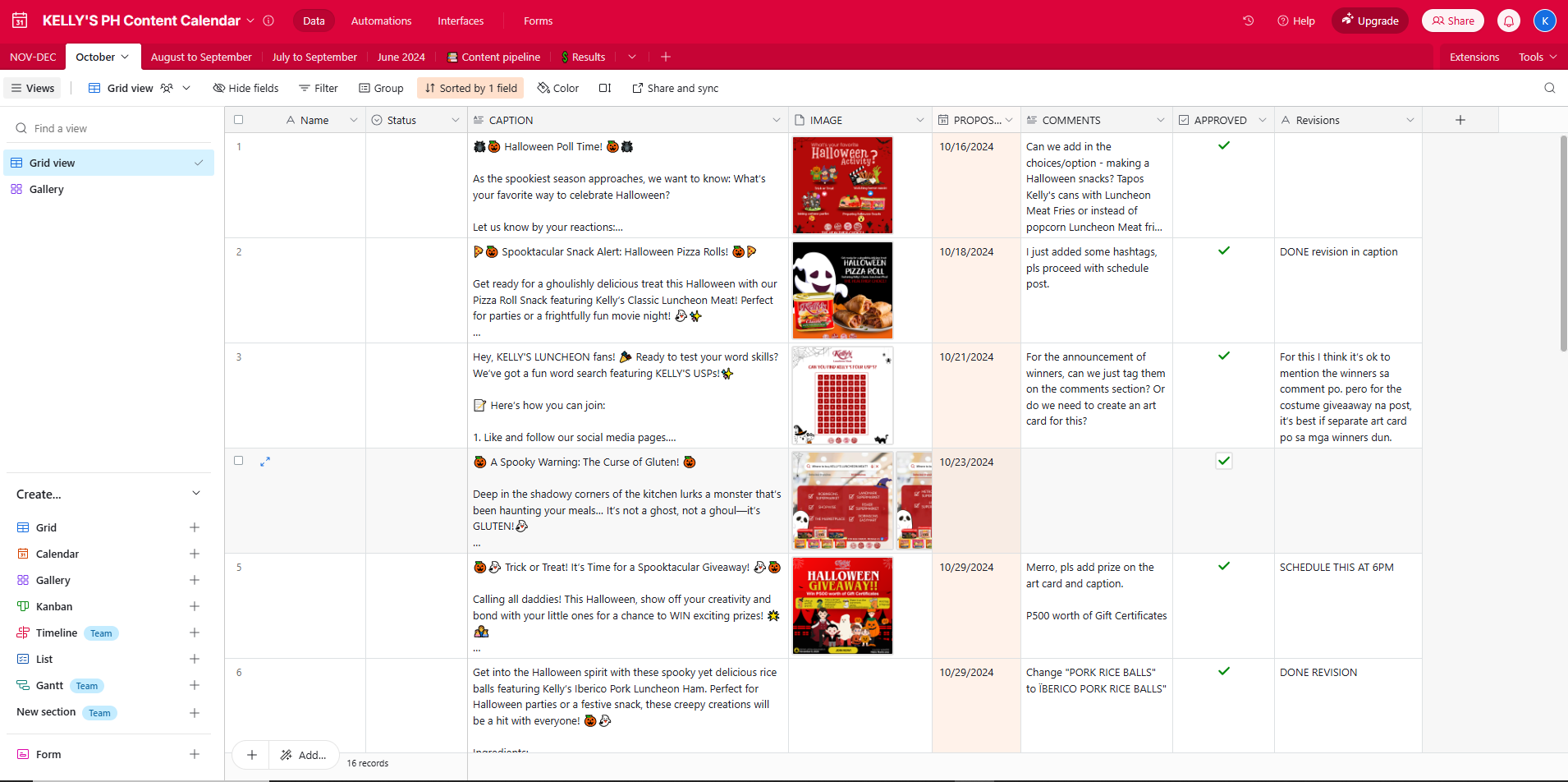
Task: Open notifications bell
Action: (1509, 21)
